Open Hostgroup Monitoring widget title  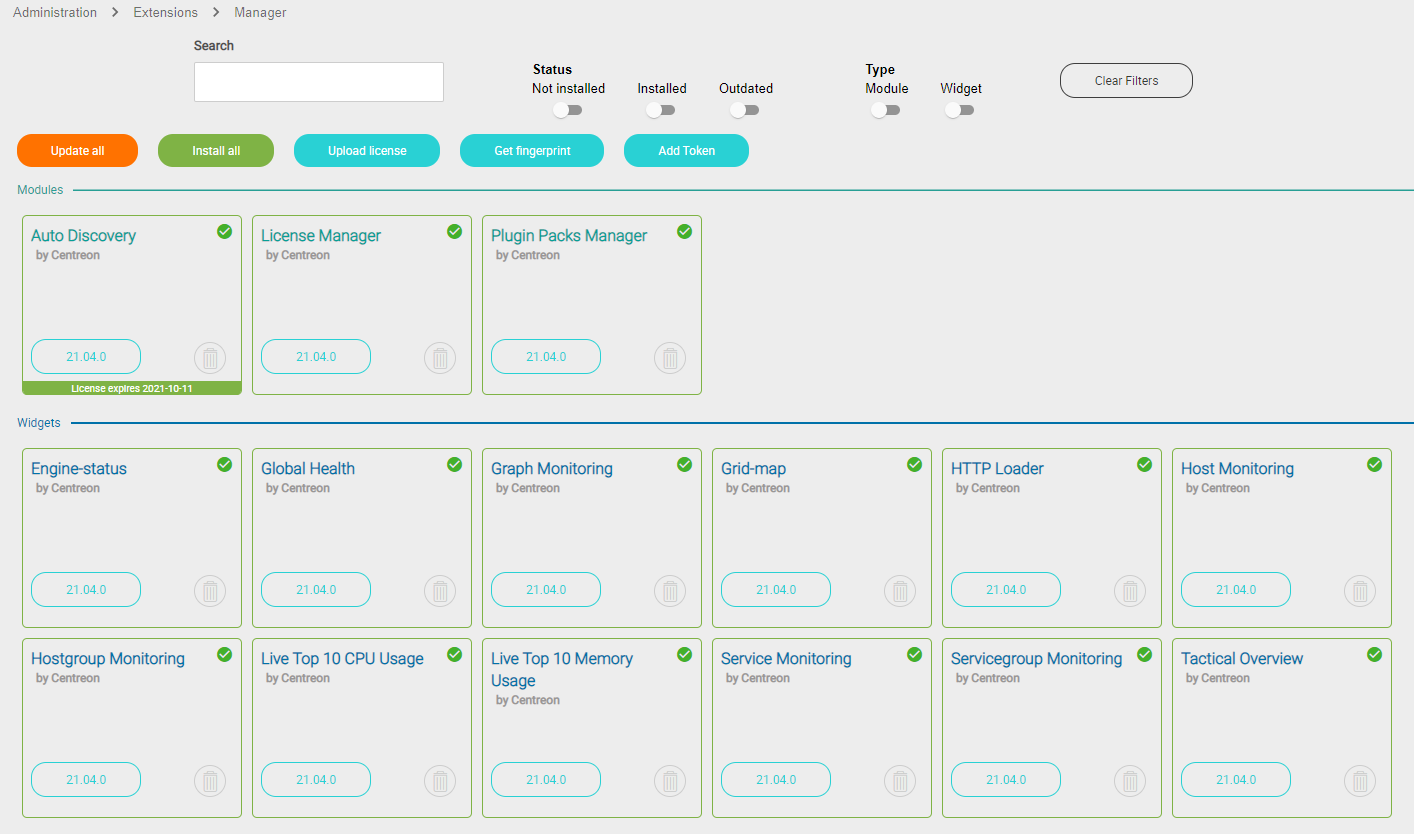pos(108,659)
